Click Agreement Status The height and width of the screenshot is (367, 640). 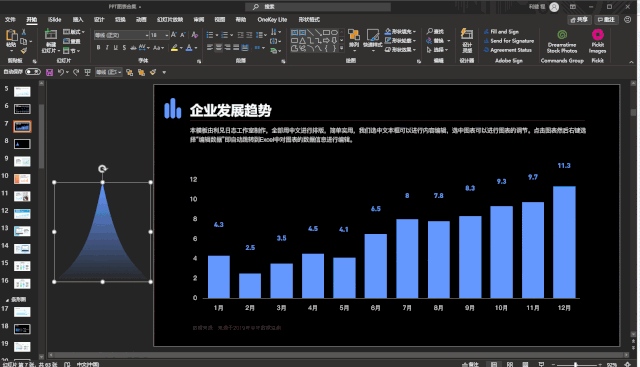[x=508, y=50]
